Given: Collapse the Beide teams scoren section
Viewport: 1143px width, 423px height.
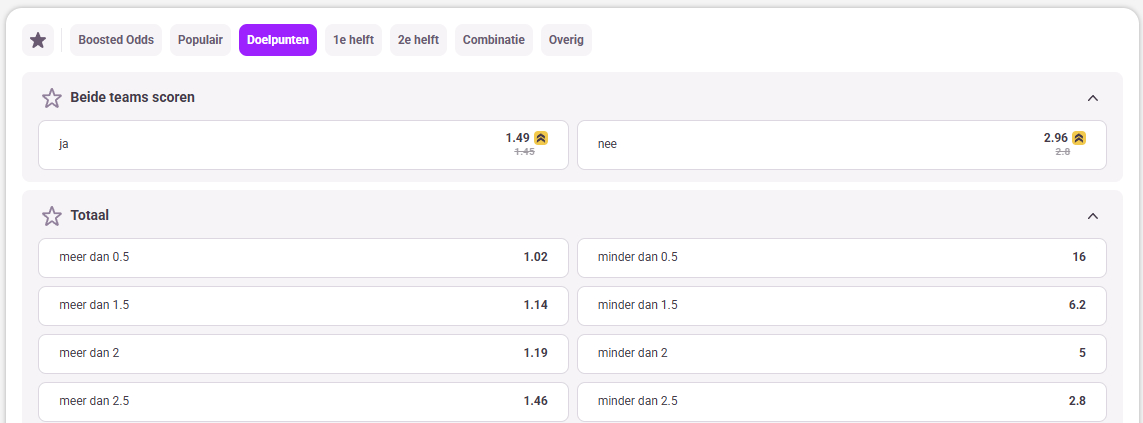Looking at the screenshot, I should [x=1092, y=98].
